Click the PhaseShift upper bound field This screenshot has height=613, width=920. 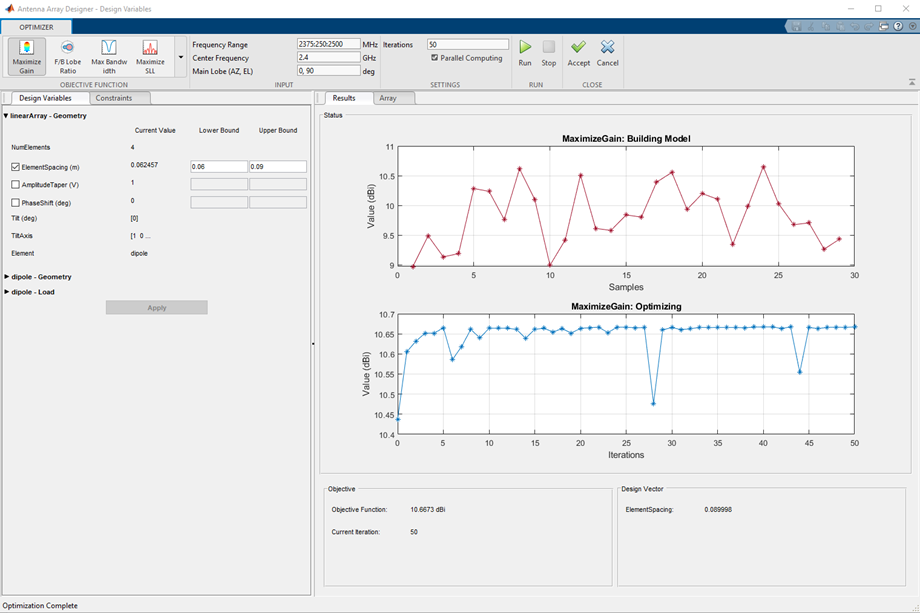(278, 202)
